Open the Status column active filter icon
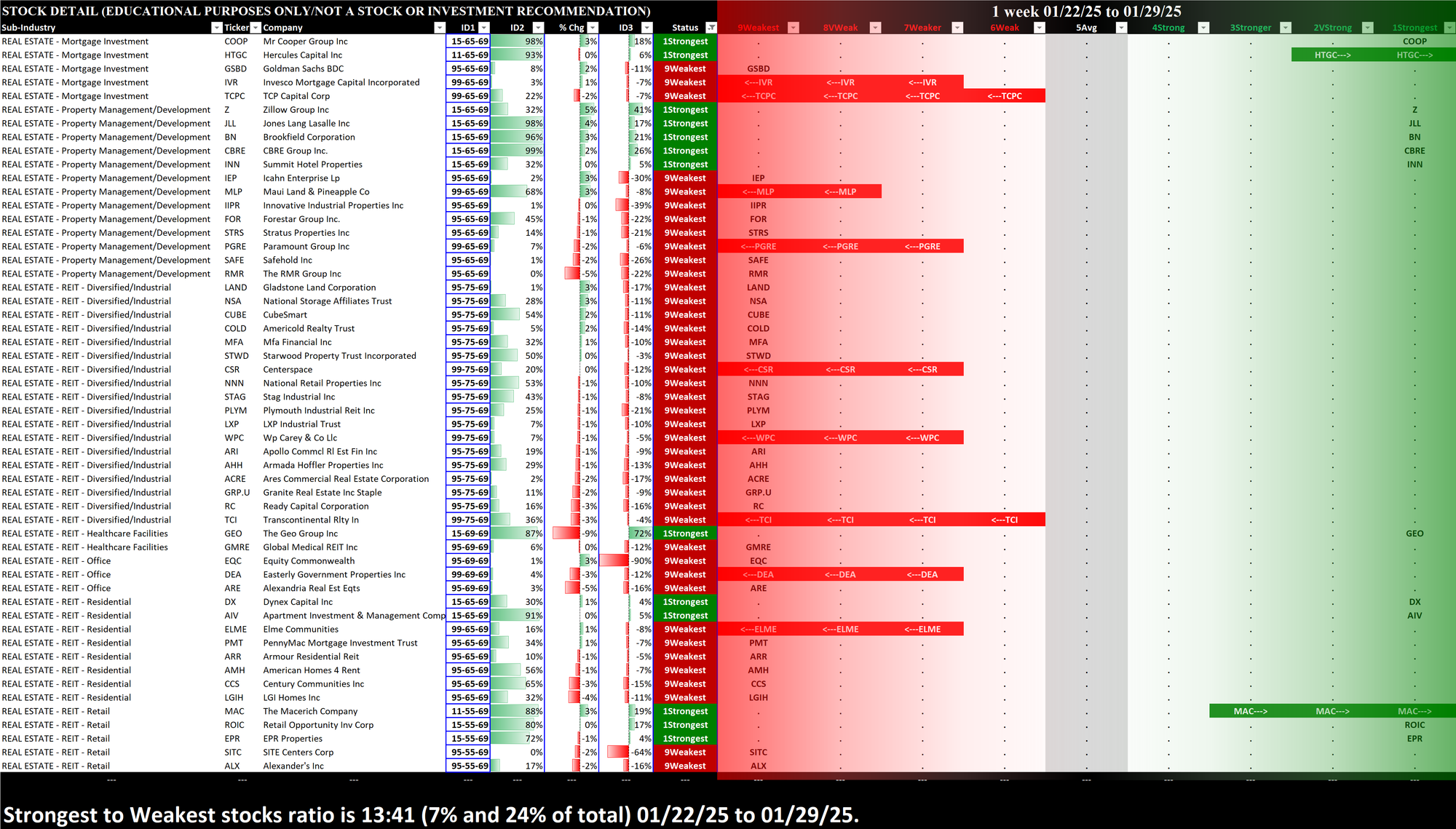The width and height of the screenshot is (1456, 829). (711, 28)
